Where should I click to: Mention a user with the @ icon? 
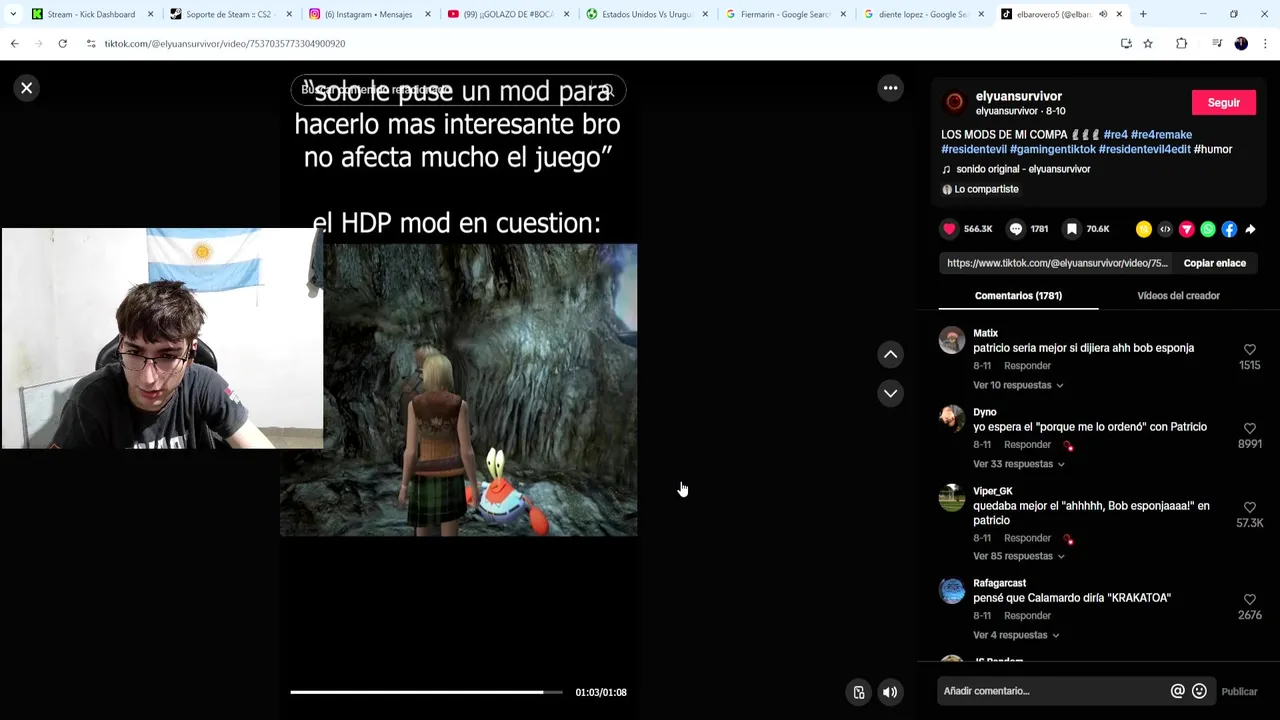tap(1178, 691)
